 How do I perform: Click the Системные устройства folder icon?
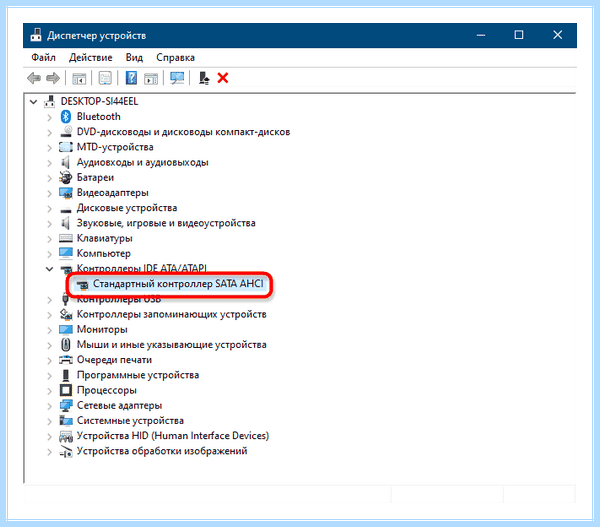(x=66, y=420)
